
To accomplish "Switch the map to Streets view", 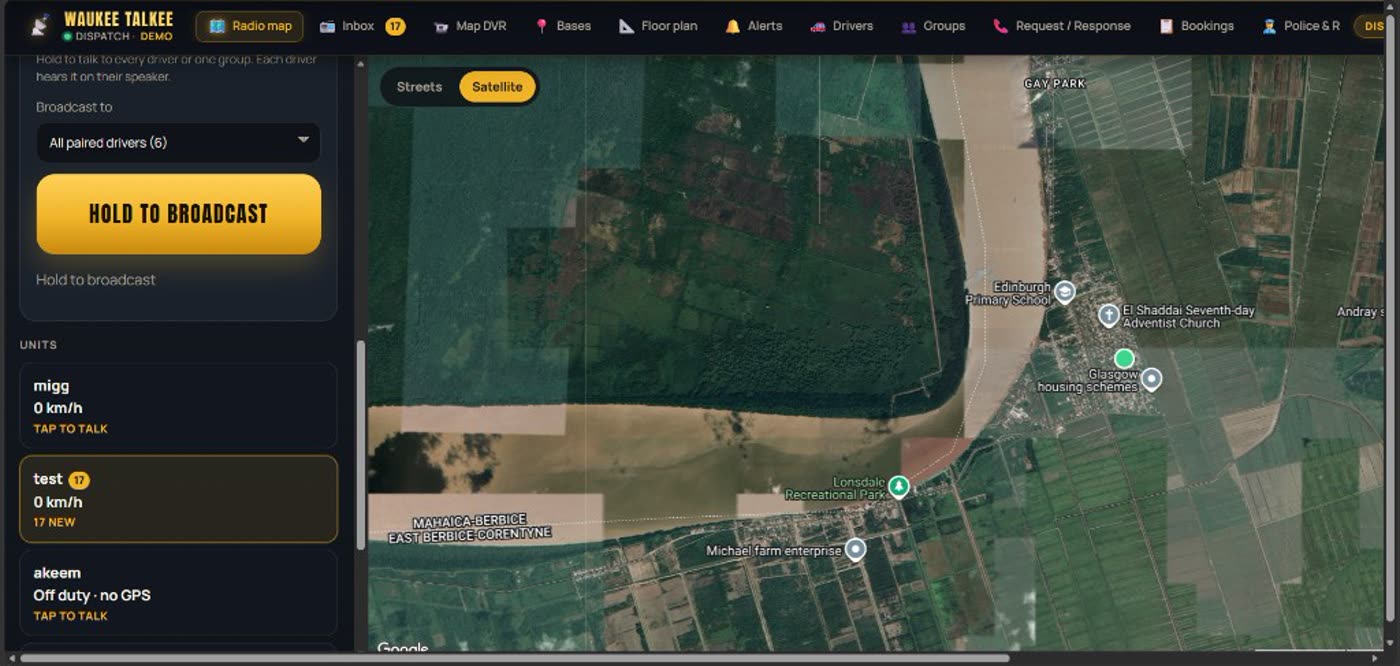I will click(x=419, y=87).
